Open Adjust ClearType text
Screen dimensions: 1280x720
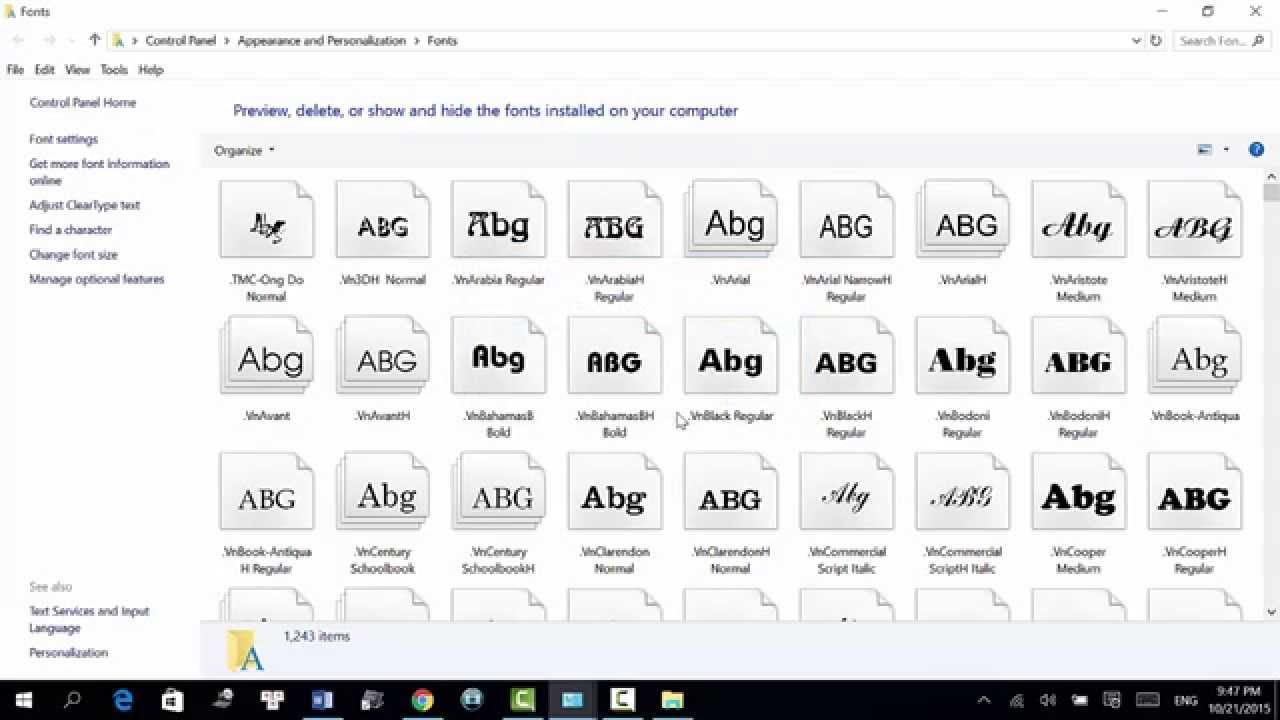85,205
